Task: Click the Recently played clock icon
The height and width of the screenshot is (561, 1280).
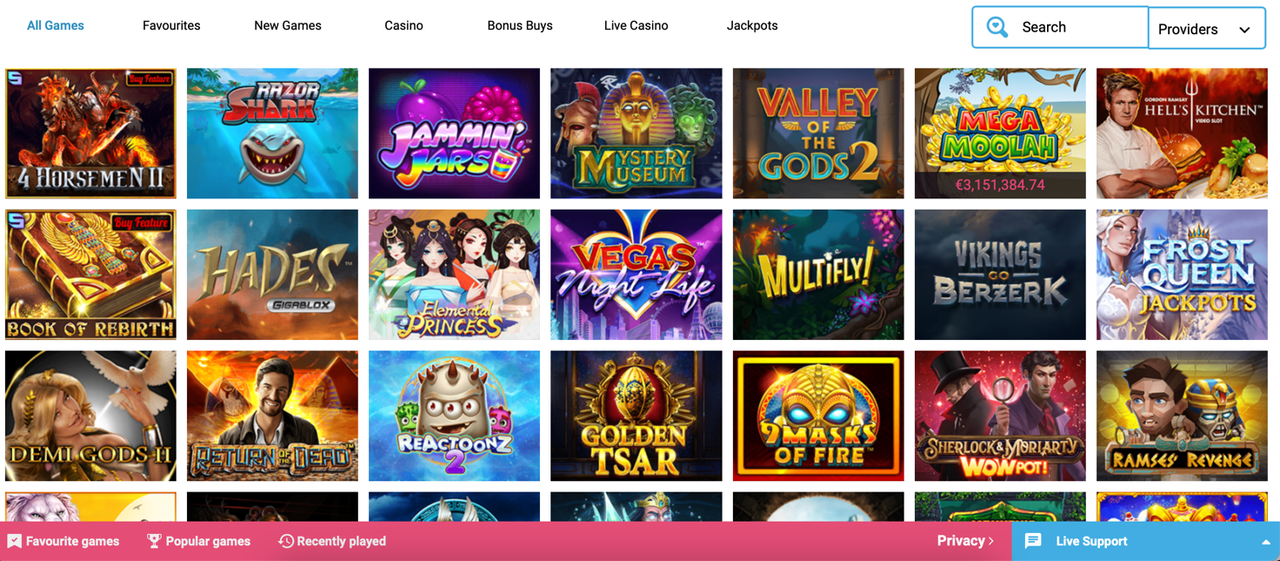Action: (x=286, y=541)
